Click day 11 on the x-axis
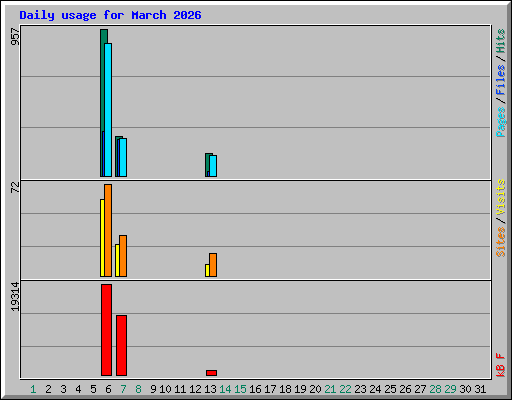The width and height of the screenshot is (512, 400). coord(180,389)
